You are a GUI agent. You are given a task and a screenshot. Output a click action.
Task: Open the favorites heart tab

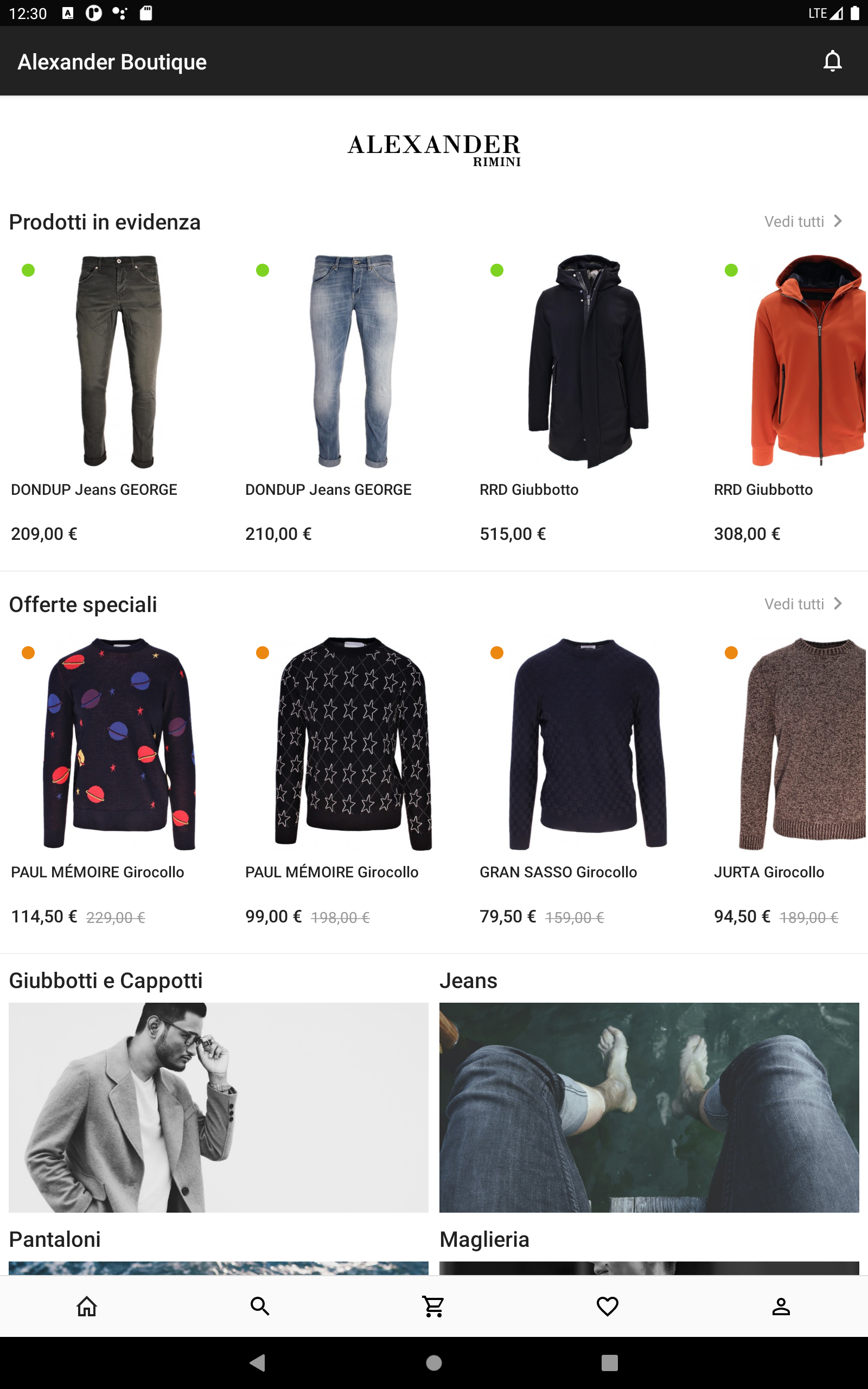(608, 1306)
